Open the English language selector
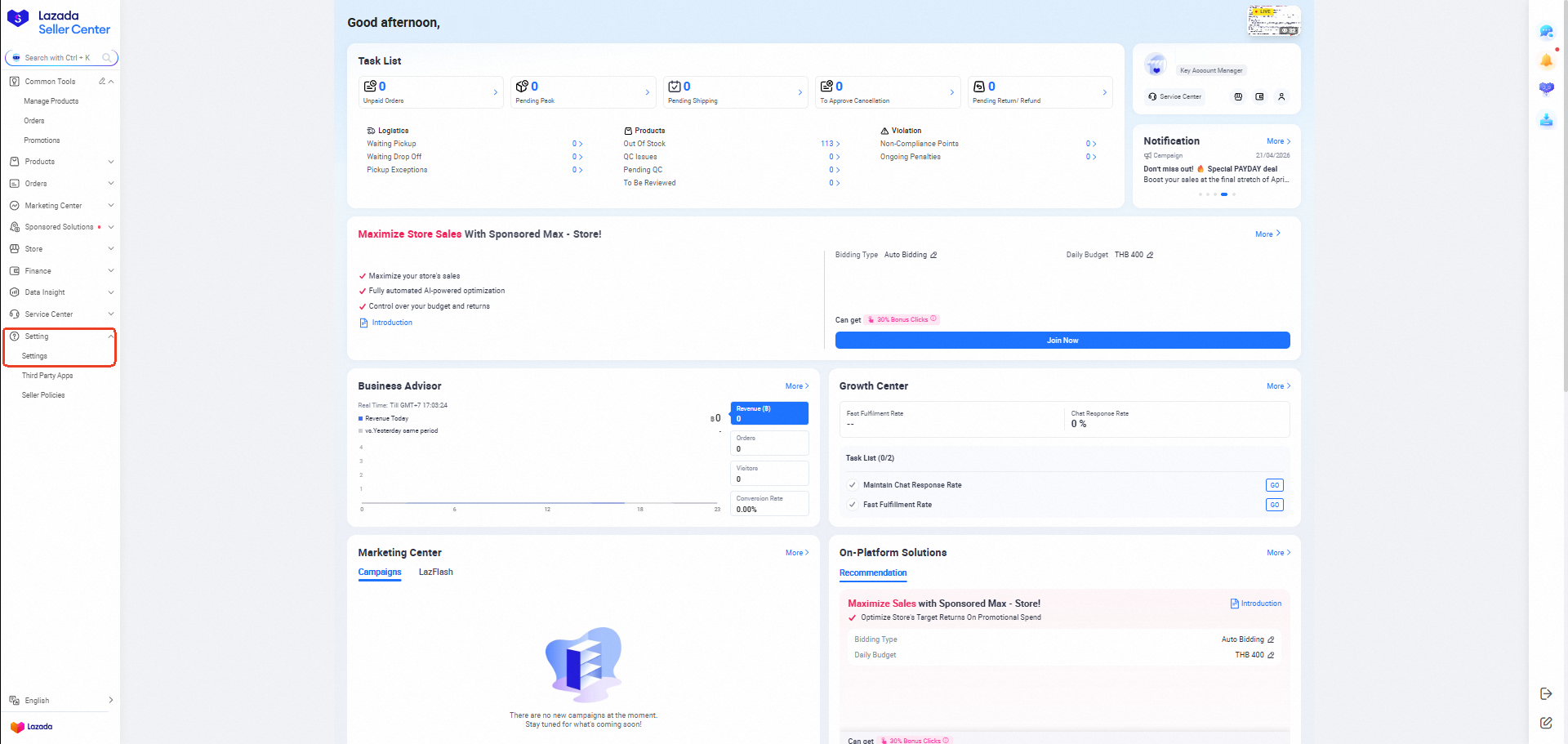Image resolution: width=1568 pixels, height=744 pixels. (x=61, y=701)
